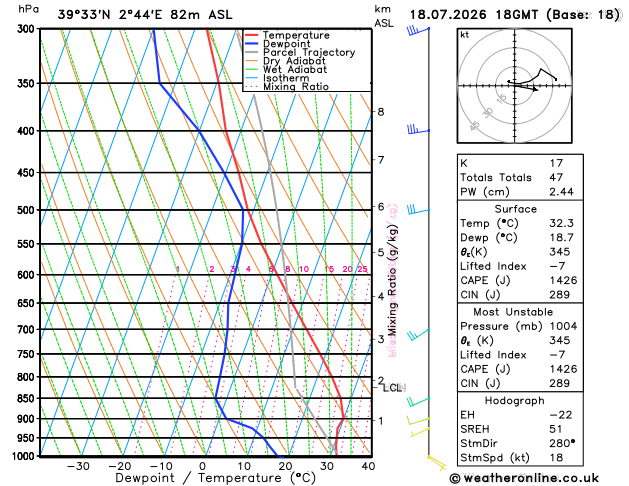Screen dimensions: 629x486
Task: Click the '850' hPa pressure axis label
Action: [x=28, y=399]
